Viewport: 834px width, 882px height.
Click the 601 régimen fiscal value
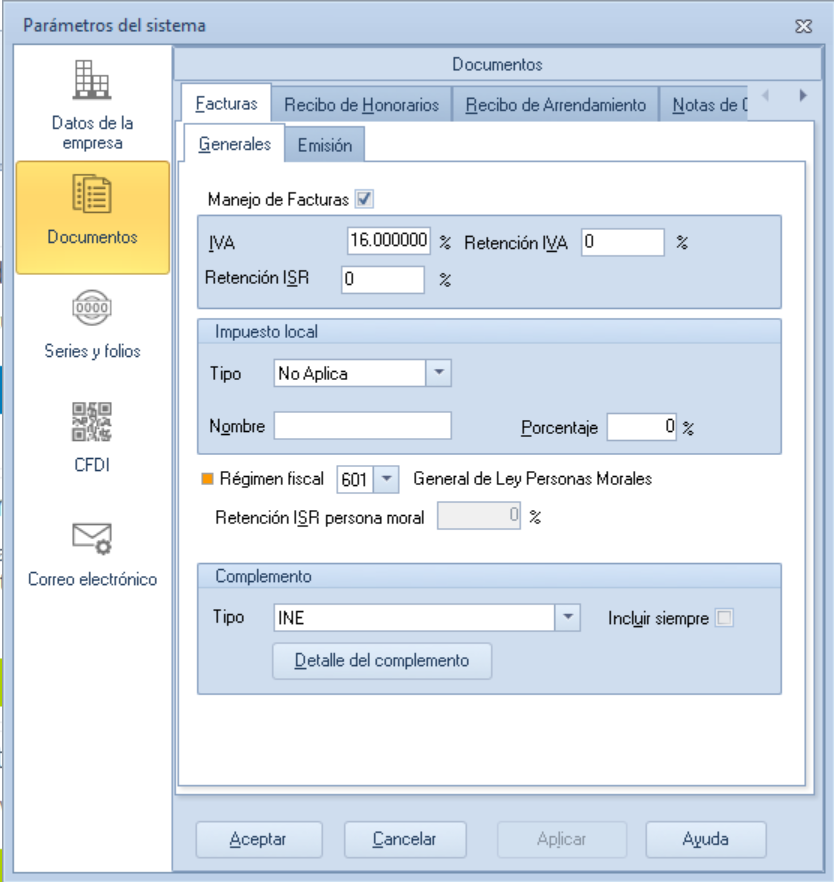pyautogui.click(x=354, y=480)
